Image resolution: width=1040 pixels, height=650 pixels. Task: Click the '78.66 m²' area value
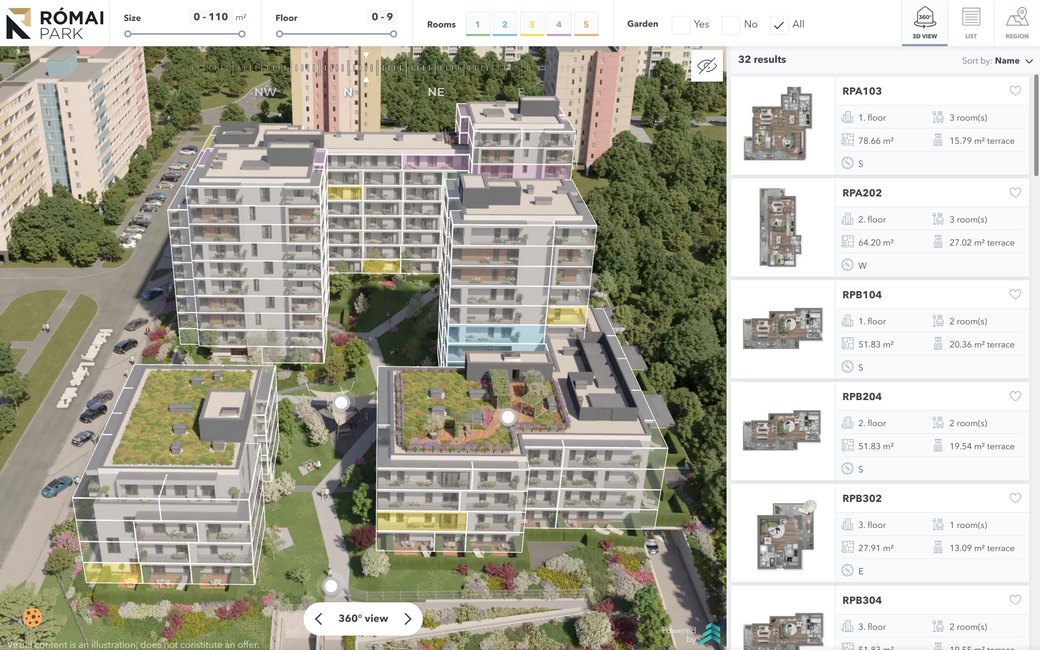point(876,141)
